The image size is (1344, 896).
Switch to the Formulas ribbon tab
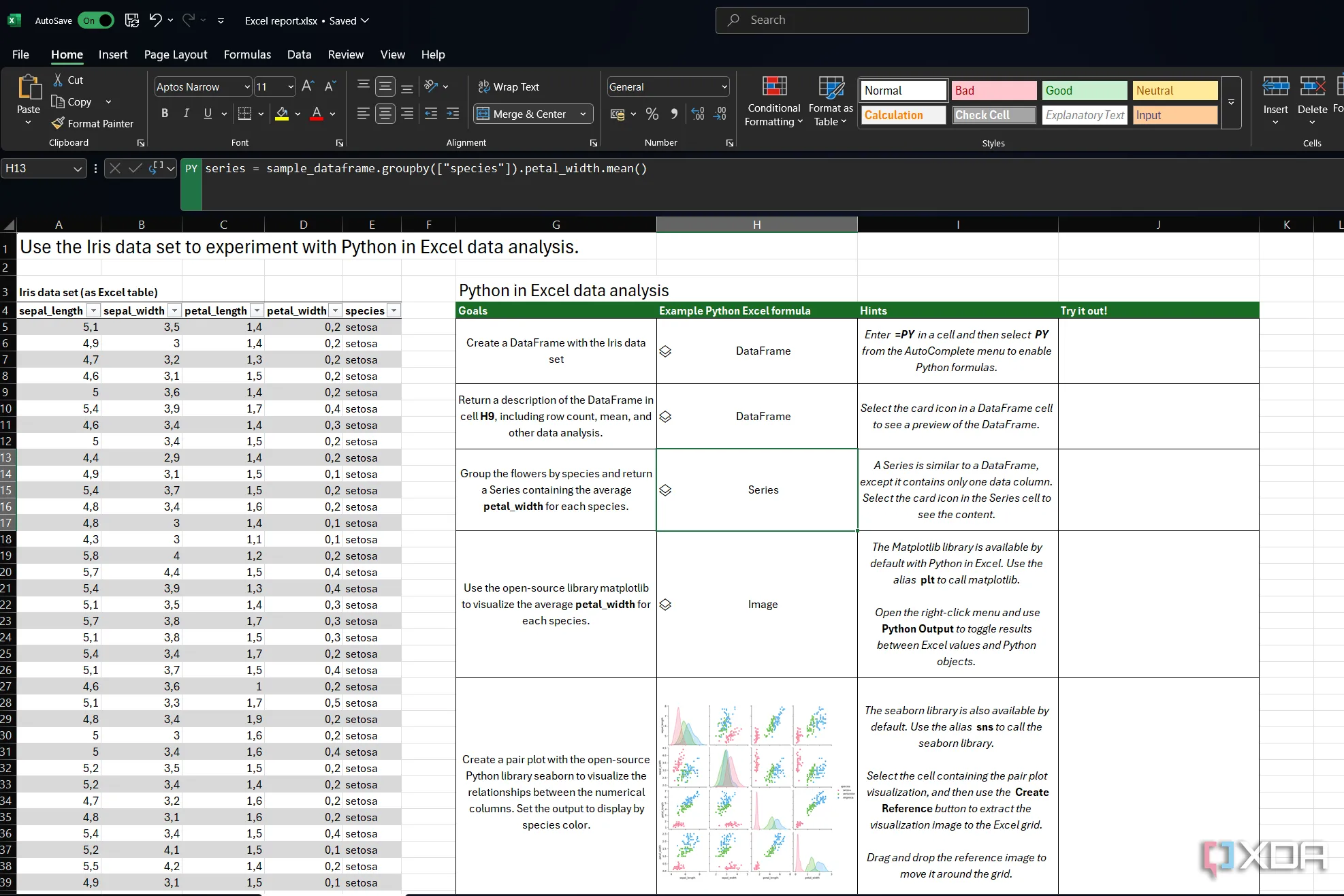[x=247, y=54]
